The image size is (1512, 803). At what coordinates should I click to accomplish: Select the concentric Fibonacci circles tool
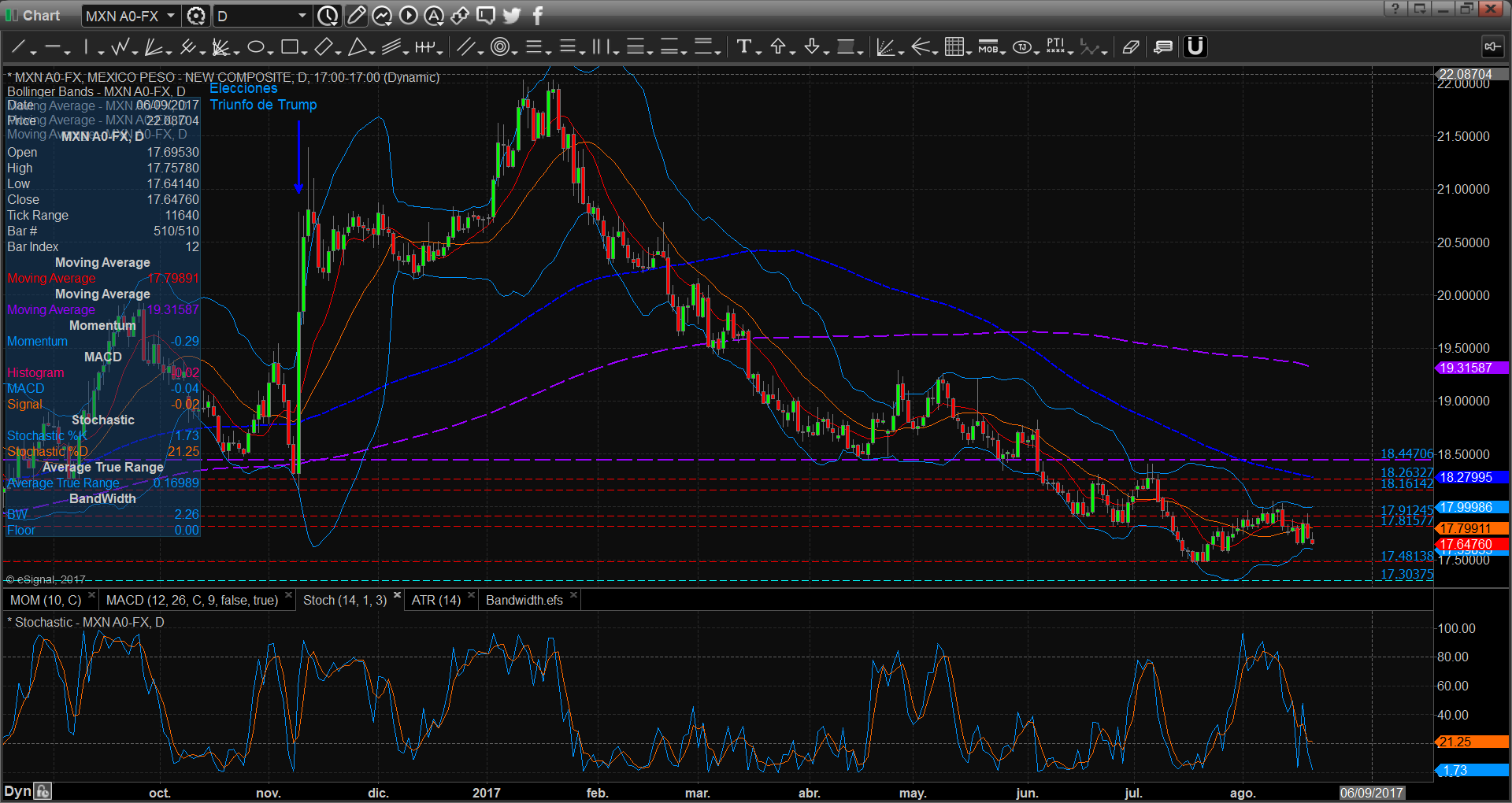tap(499, 47)
